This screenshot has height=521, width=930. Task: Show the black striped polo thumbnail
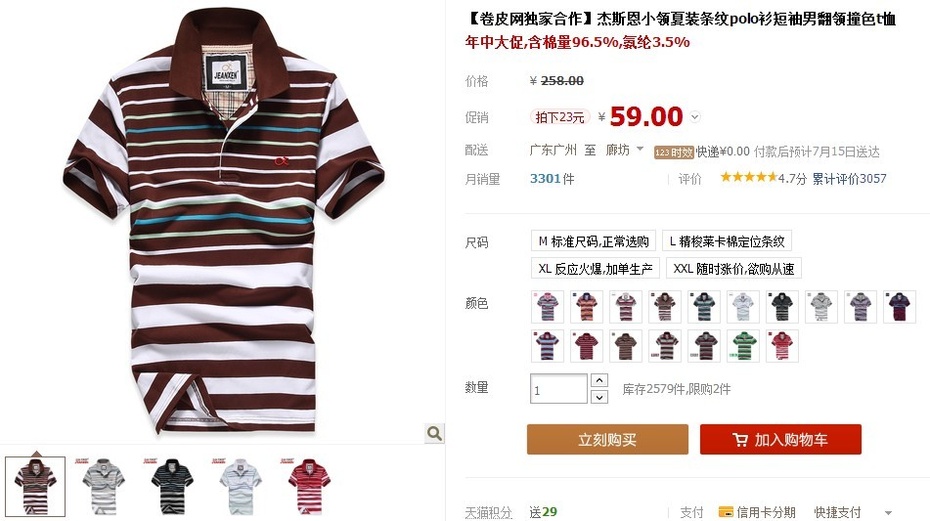[x=171, y=485]
